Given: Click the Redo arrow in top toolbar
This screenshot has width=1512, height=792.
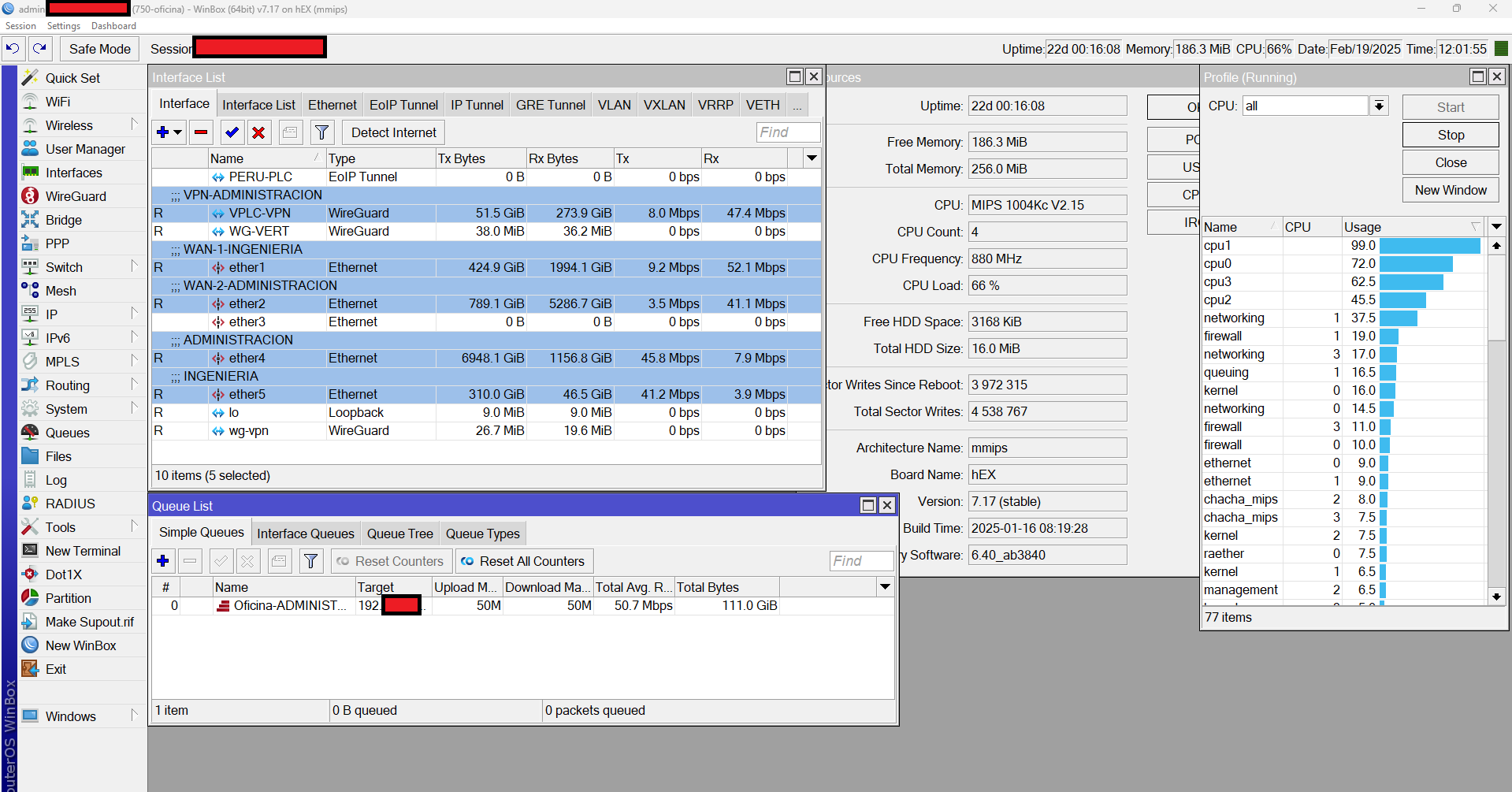Looking at the screenshot, I should [x=40, y=49].
